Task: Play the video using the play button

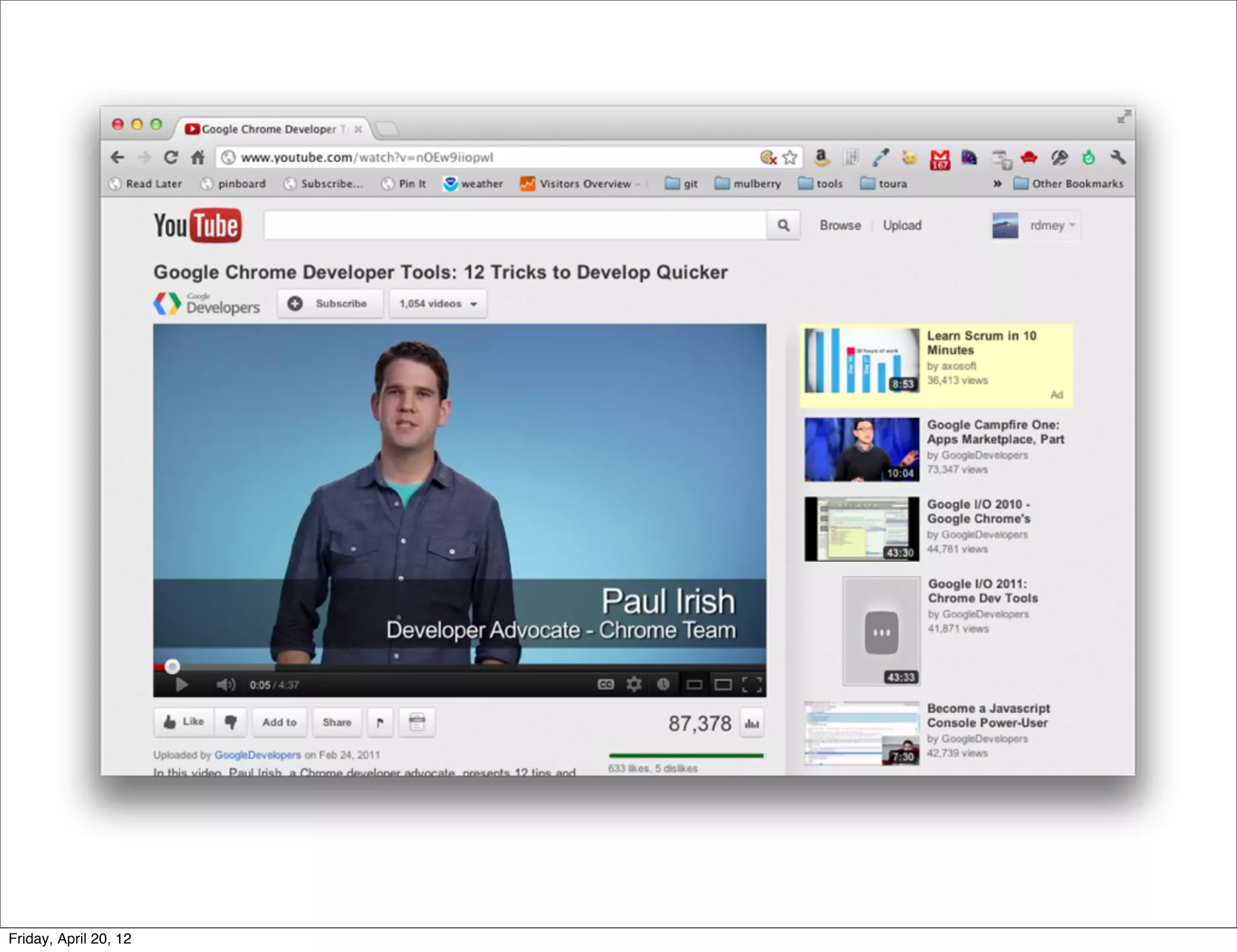Action: (181, 684)
